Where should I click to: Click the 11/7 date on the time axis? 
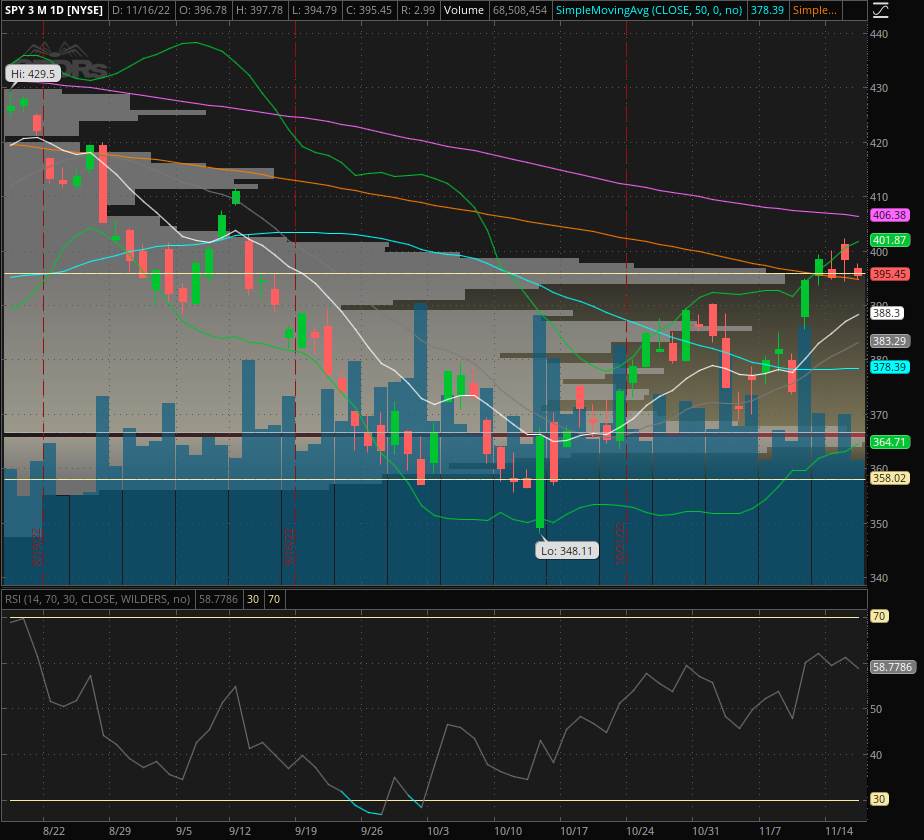[x=770, y=831]
